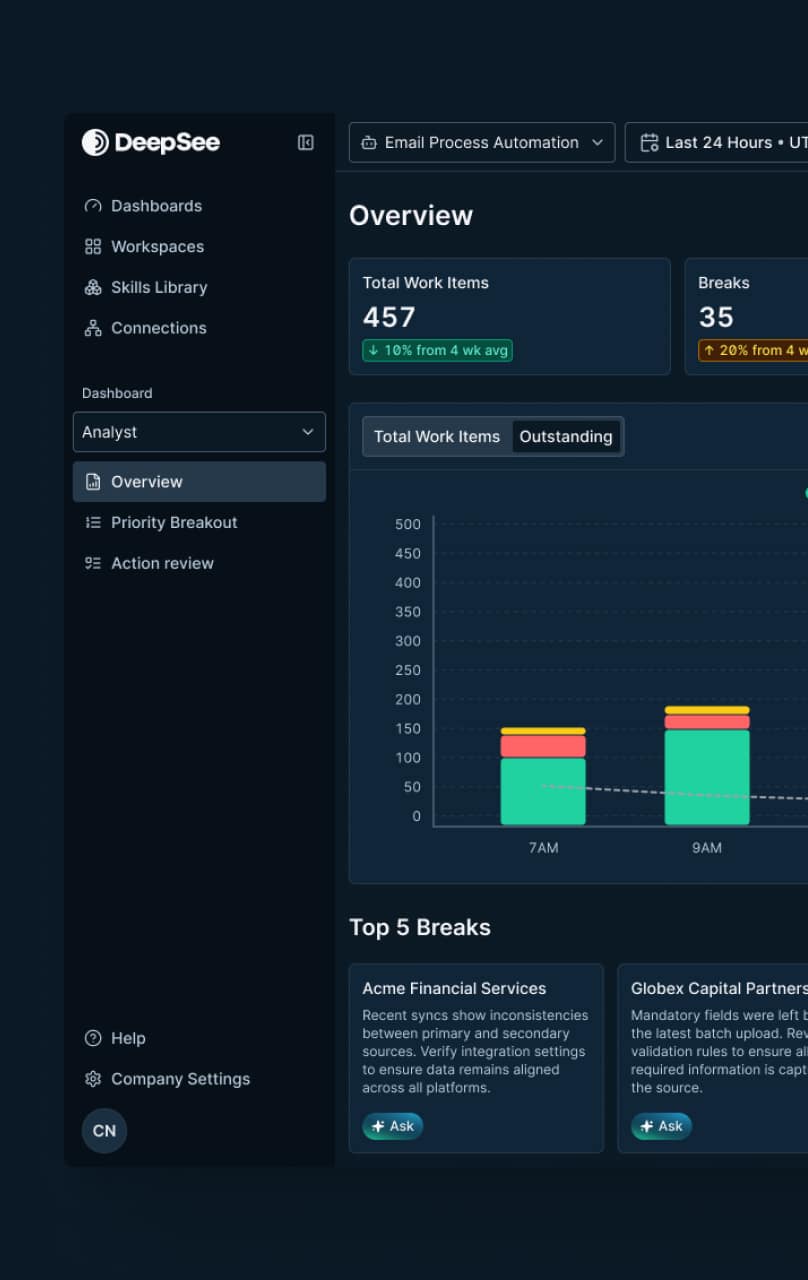Click the green segment of 9AM bar
This screenshot has height=1280, width=808.
[707, 777]
